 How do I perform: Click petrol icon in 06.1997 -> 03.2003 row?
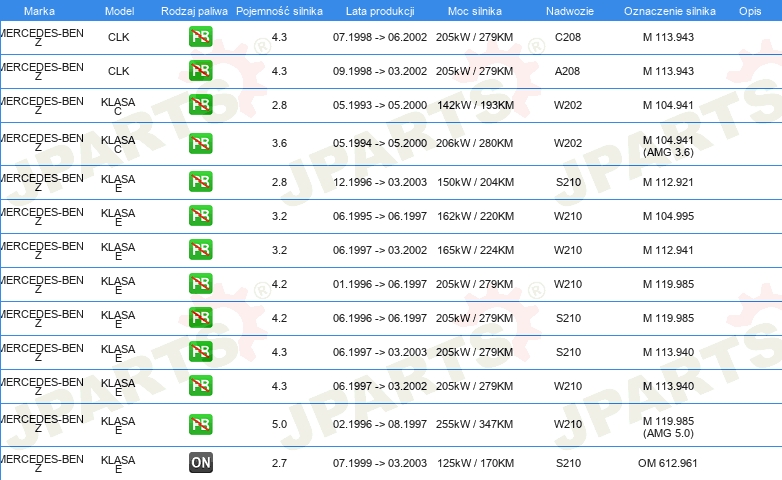(x=200, y=351)
